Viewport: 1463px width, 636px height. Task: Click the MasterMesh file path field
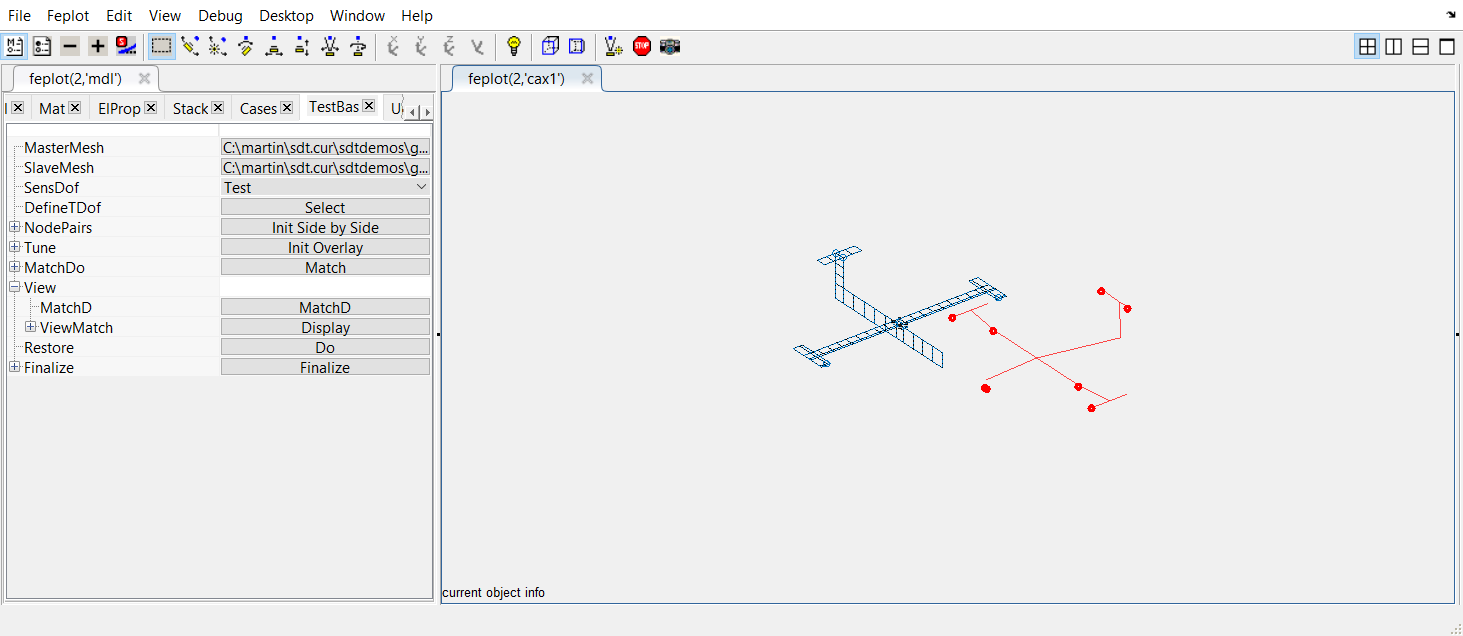[325, 147]
